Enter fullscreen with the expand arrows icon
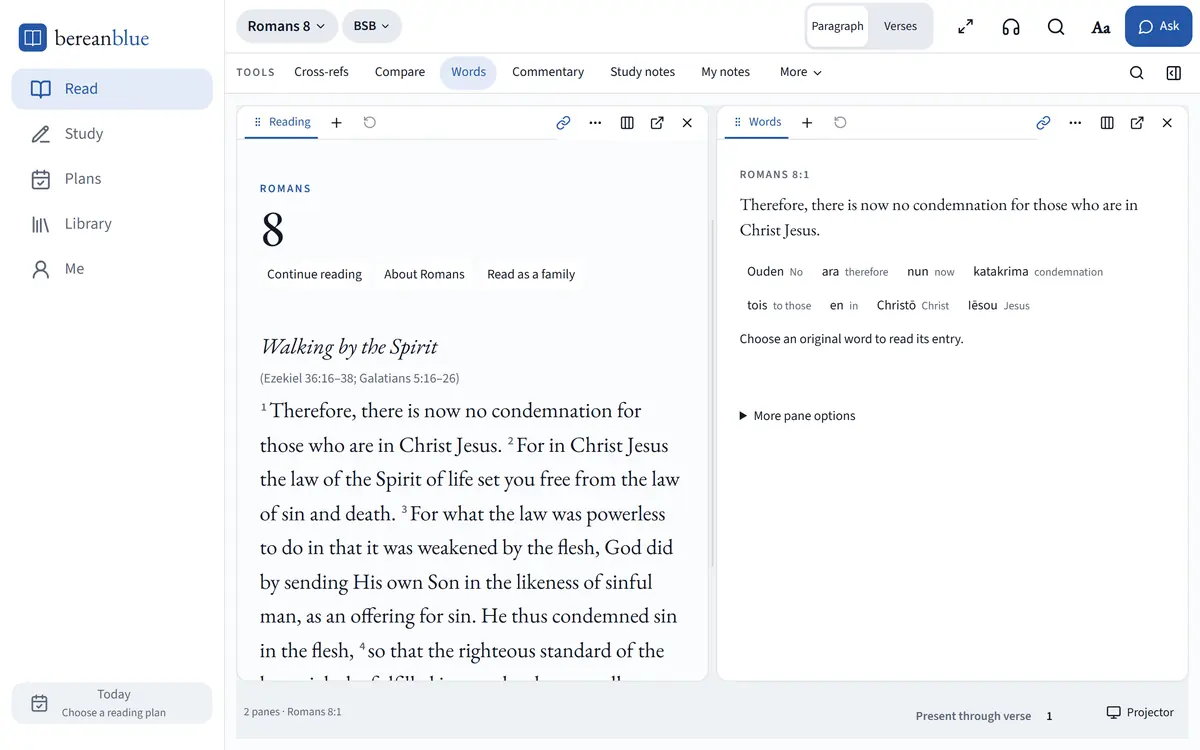1200x750 pixels. point(966,27)
